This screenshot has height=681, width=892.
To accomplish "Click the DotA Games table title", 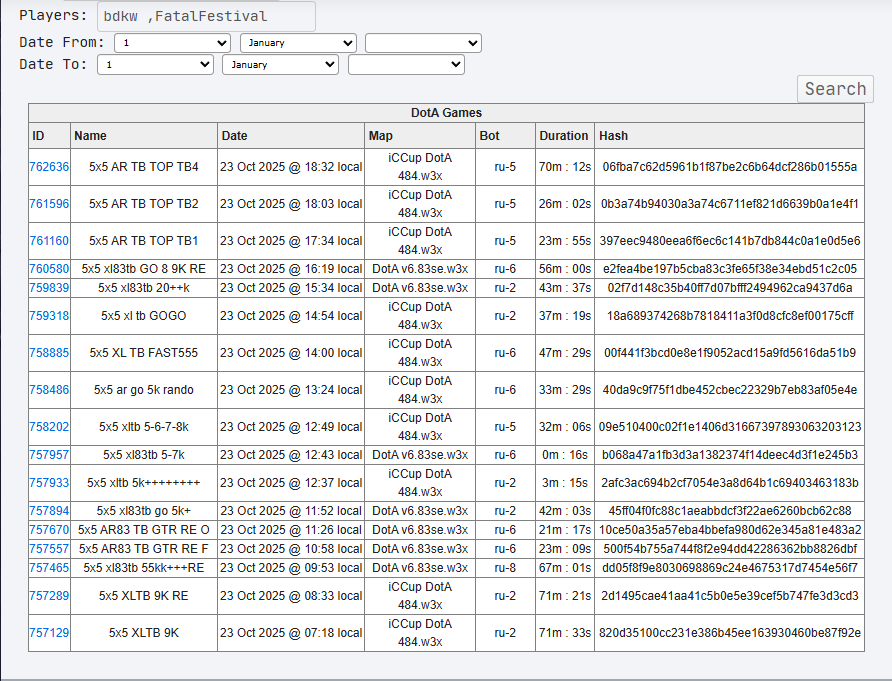I will (x=447, y=113).
